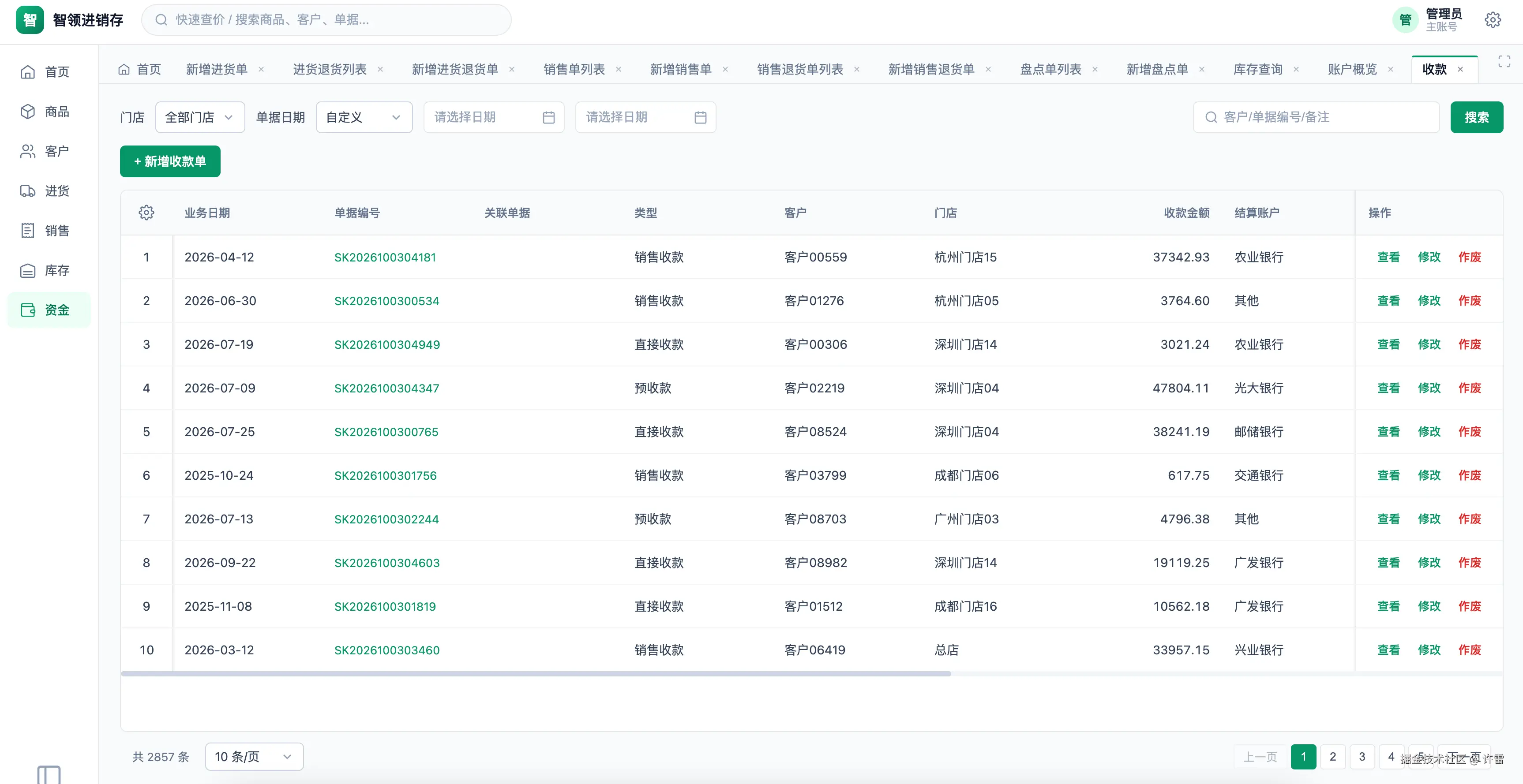Close the 库存查询 tab
Screen dimensions: 1523x784
click(1296, 70)
